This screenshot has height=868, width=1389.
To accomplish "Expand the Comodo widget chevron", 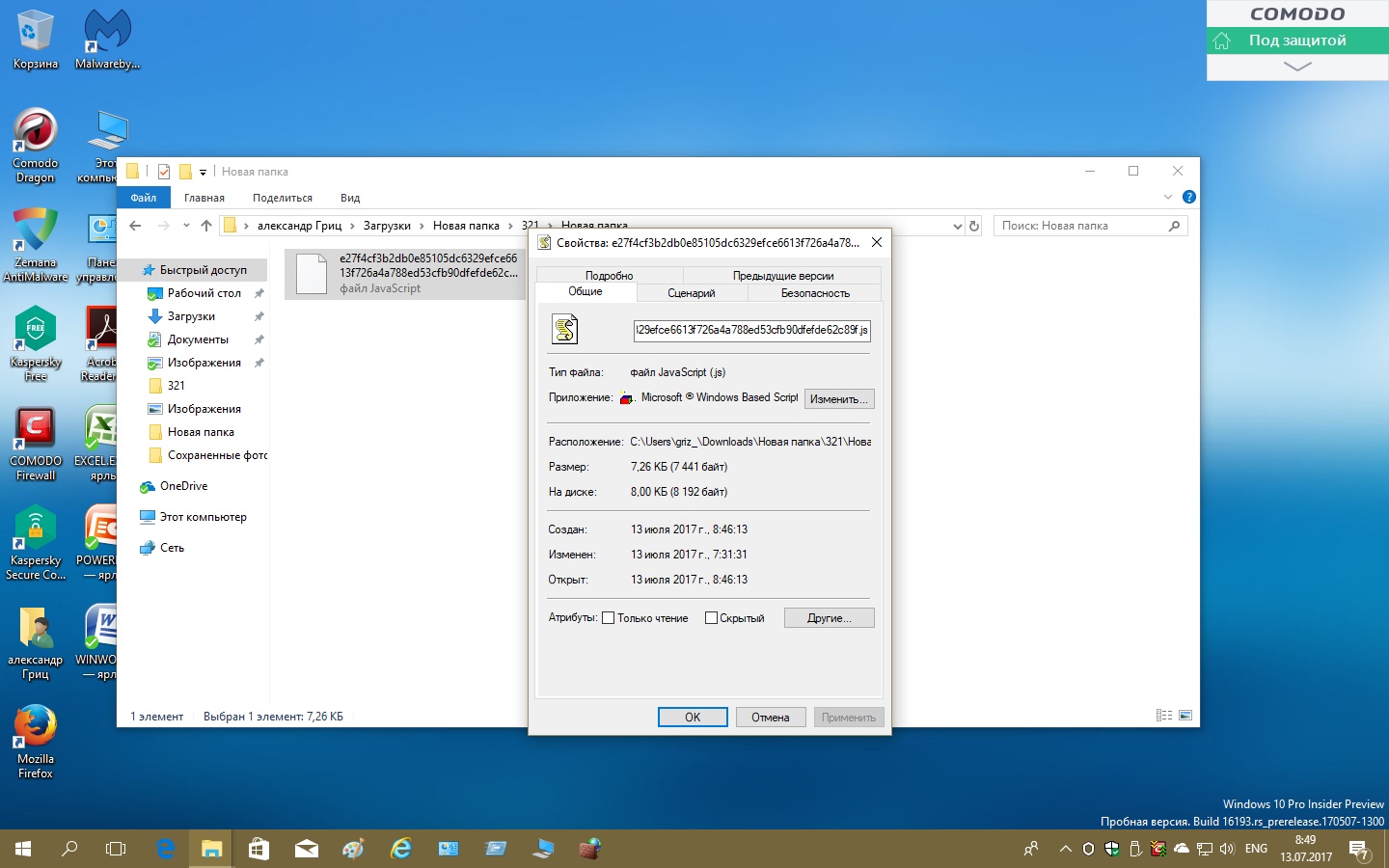I will click(1297, 67).
